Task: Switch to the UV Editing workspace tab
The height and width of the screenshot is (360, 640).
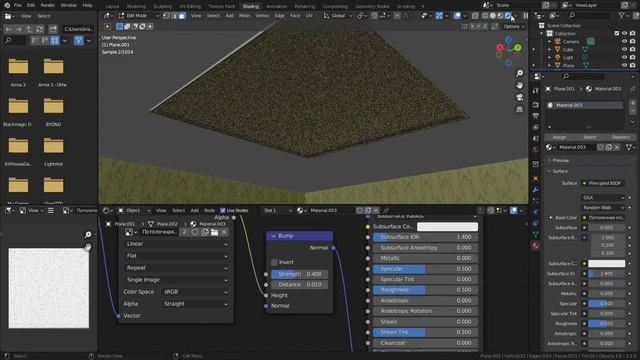Action: pos(190,6)
